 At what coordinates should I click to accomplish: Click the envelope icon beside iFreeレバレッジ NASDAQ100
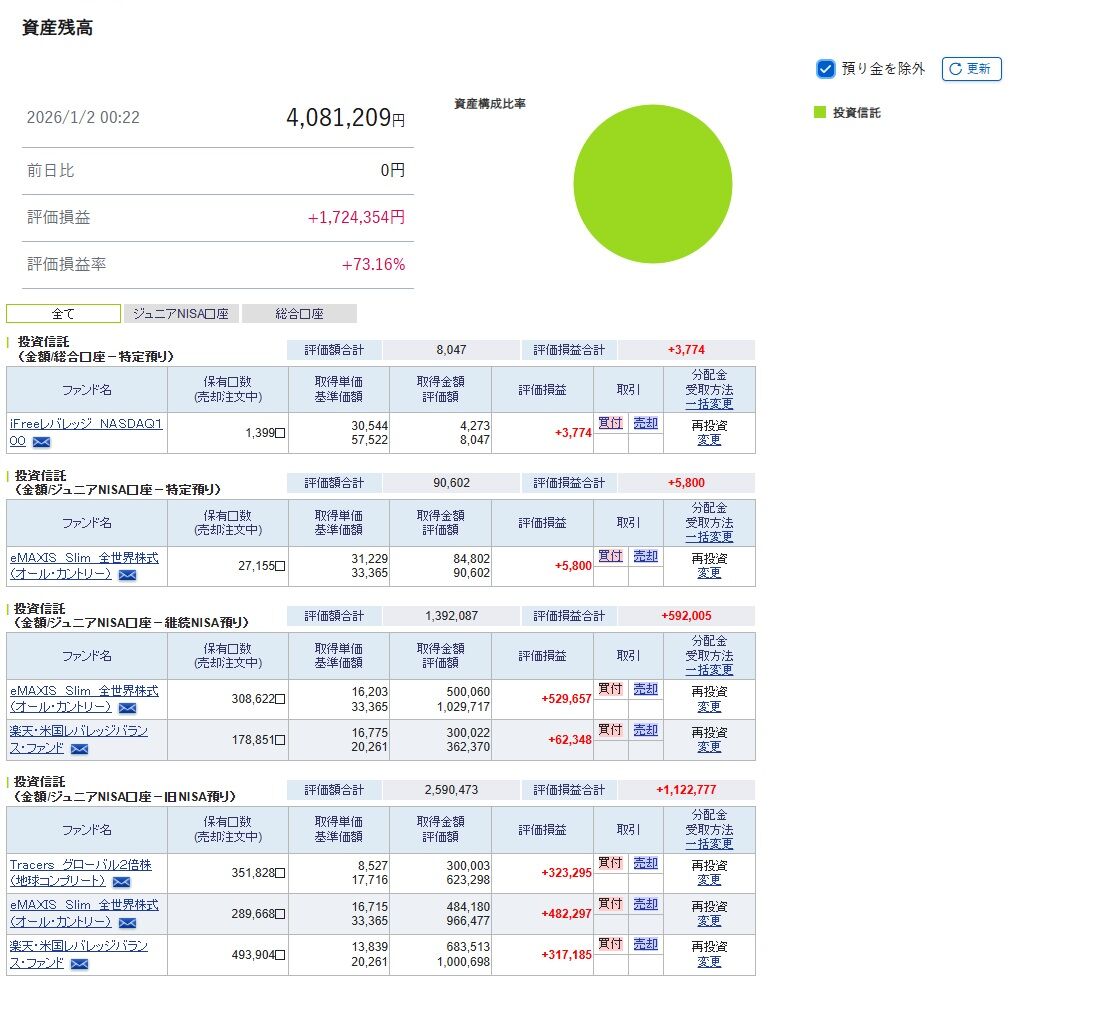tap(42, 442)
